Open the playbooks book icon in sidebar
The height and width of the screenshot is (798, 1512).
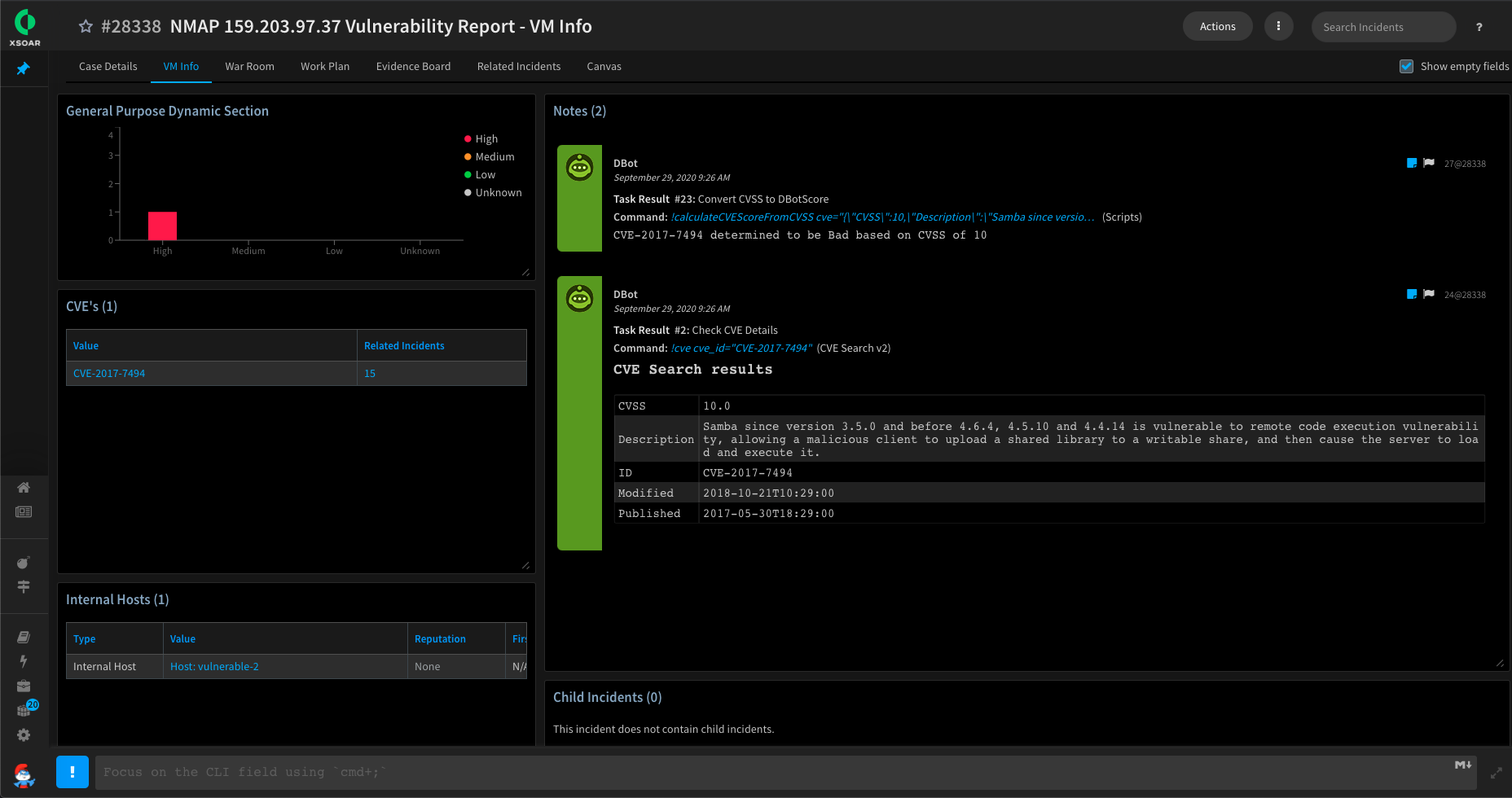(x=24, y=637)
